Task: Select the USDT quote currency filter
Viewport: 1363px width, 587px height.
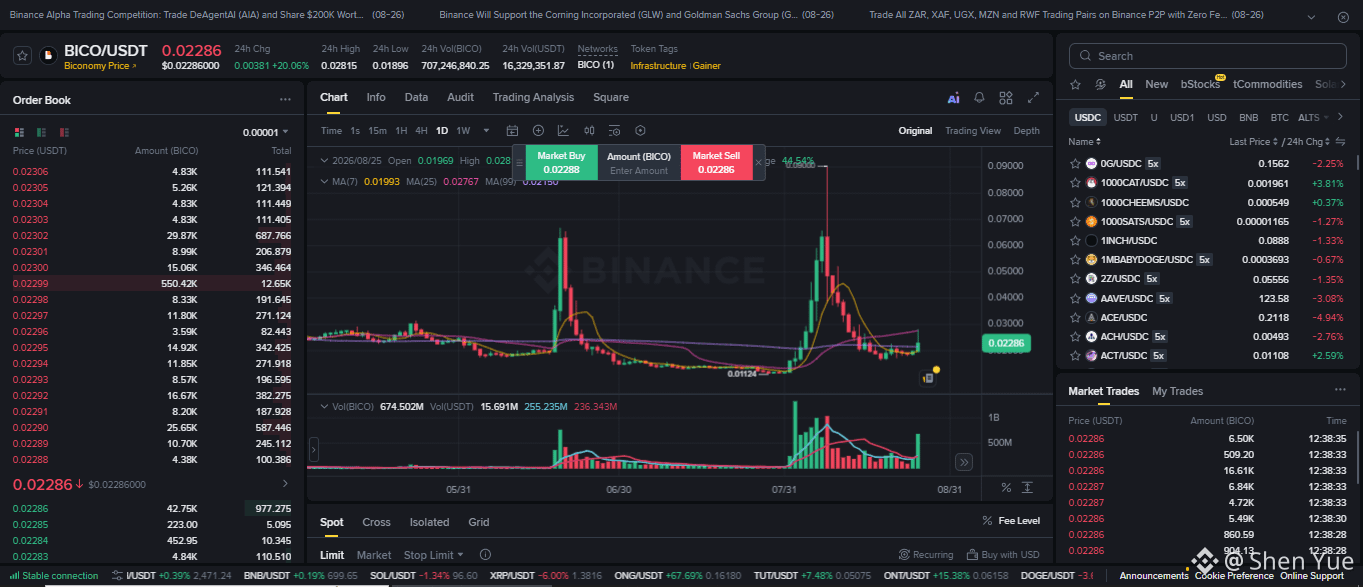Action: (x=1126, y=117)
